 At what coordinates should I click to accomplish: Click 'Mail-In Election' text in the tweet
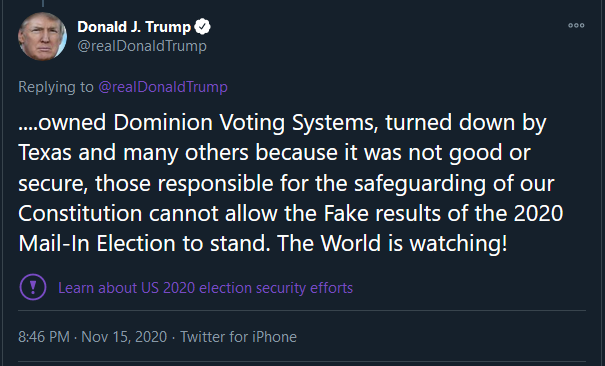97,243
